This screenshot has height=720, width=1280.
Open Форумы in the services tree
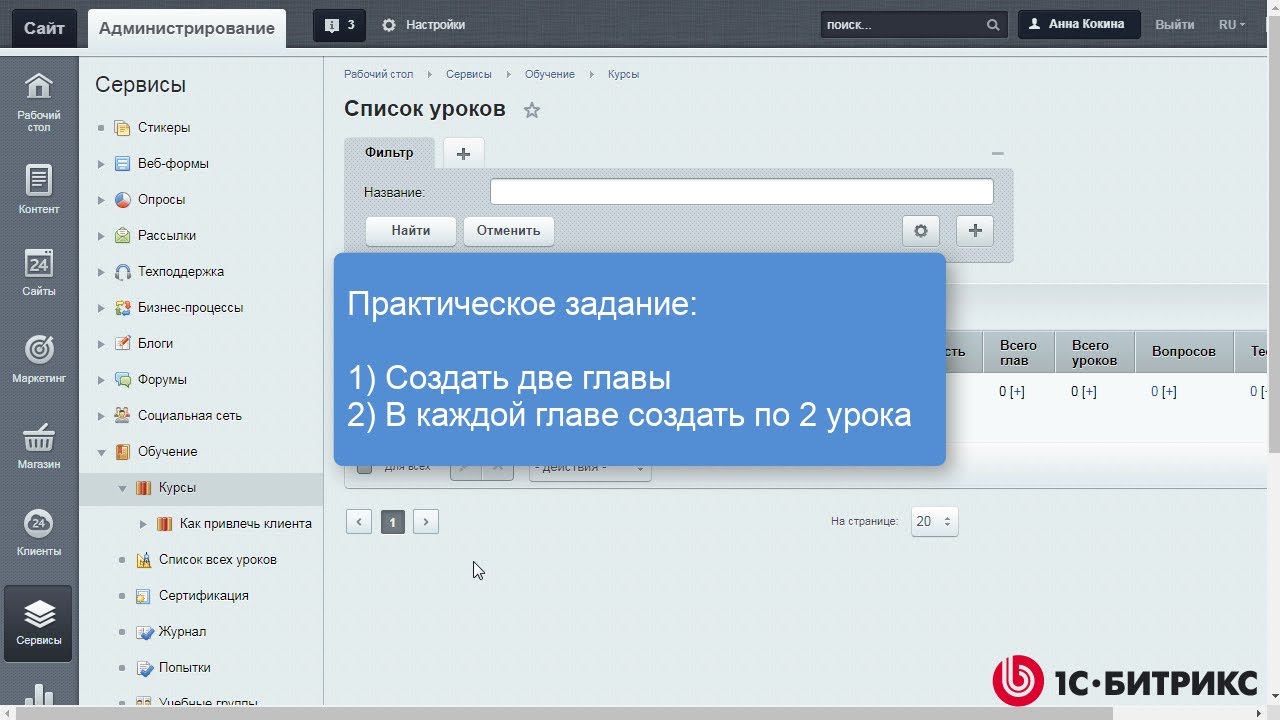(x=162, y=379)
